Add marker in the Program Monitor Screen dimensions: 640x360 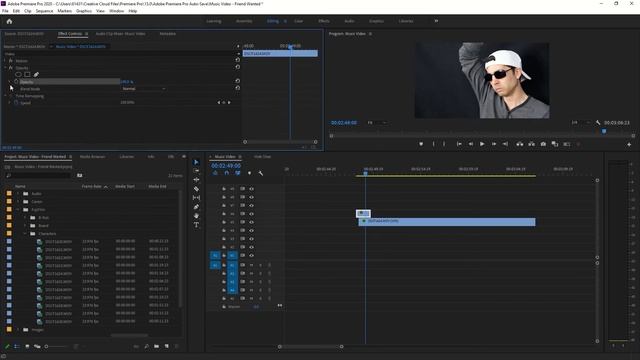(421, 144)
